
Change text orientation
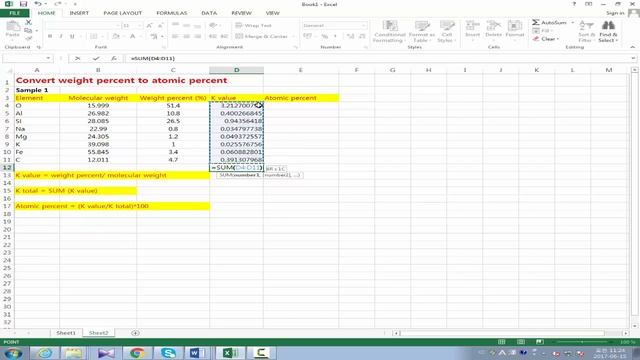coord(213,25)
